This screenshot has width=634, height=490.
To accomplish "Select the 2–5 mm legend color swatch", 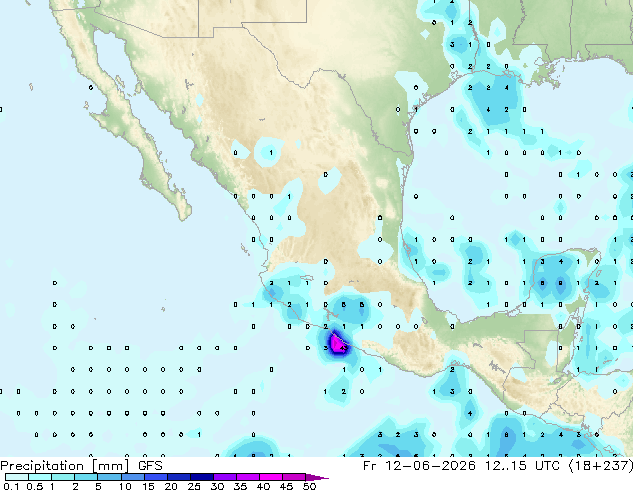I will point(86,477).
